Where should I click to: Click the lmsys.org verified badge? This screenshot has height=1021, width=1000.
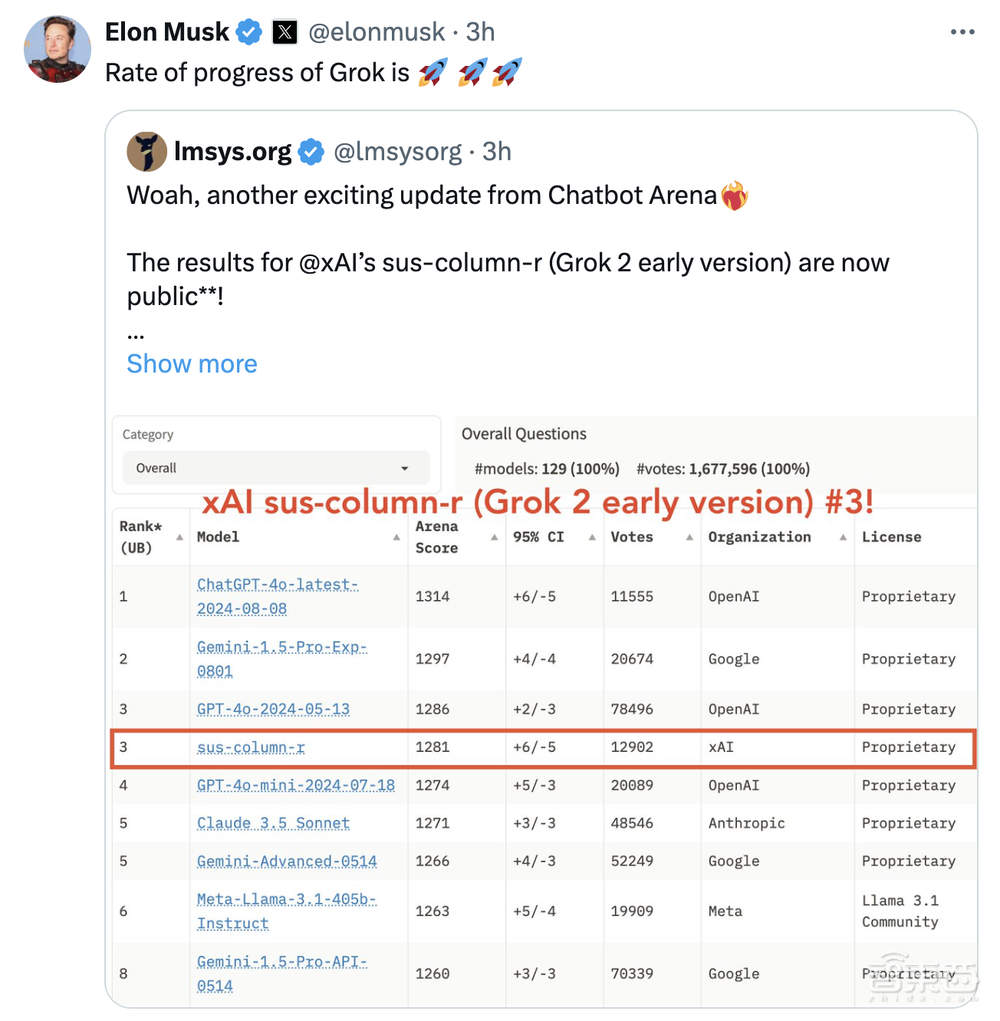[311, 152]
